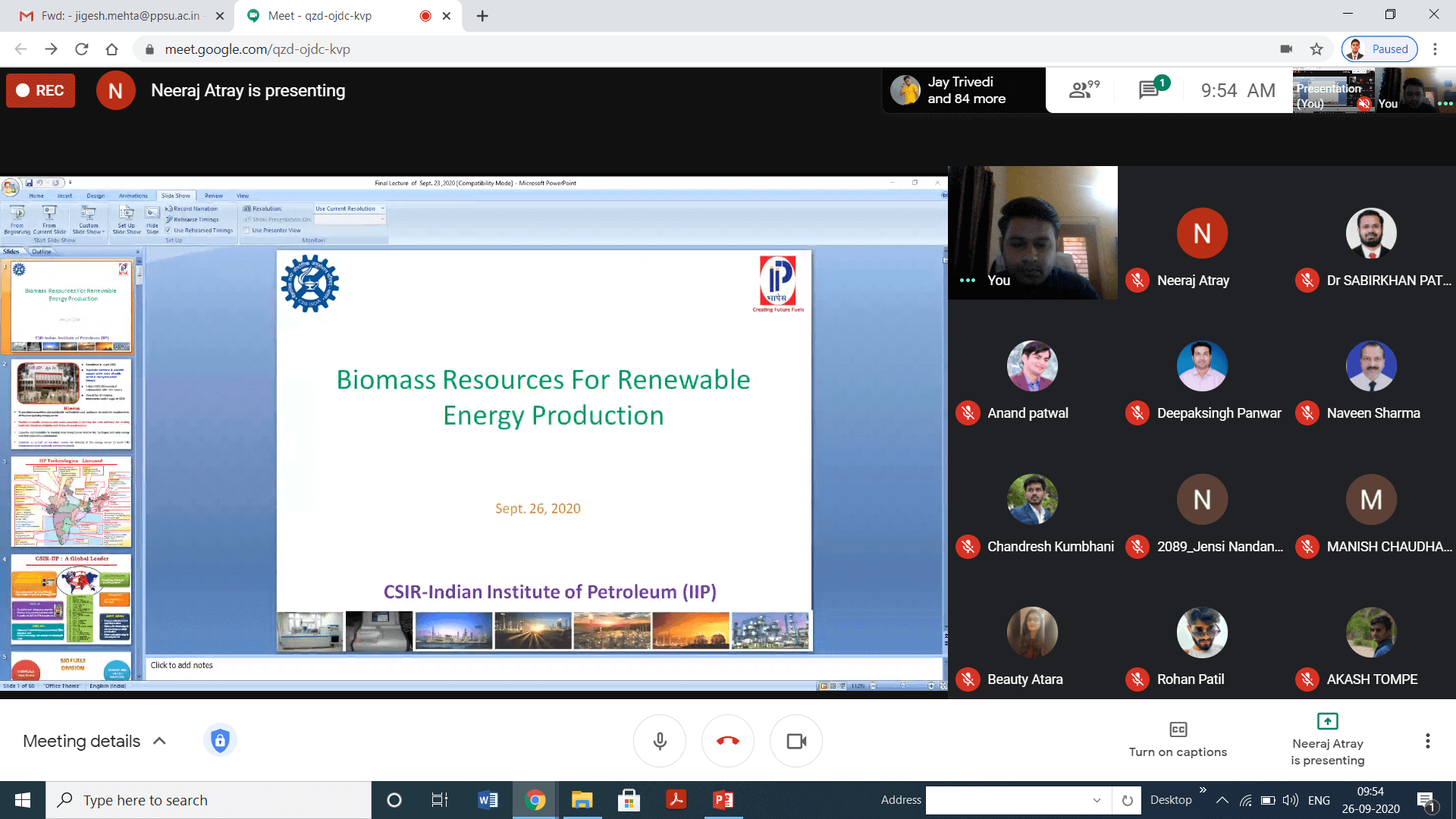The image size is (1456, 819).
Task: Open the notification center icon
Action: (x=1426, y=800)
